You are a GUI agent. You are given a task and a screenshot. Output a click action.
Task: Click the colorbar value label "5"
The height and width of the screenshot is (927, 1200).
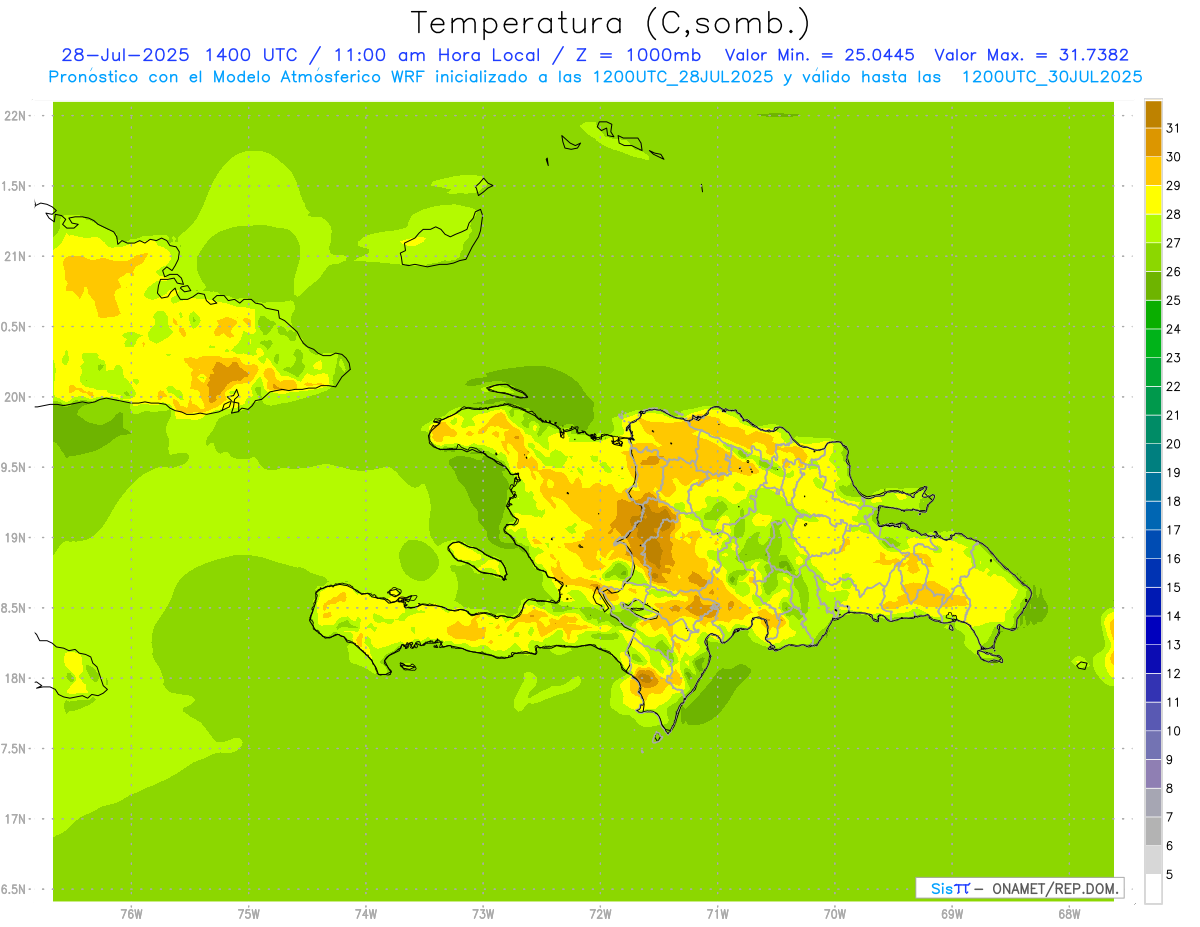tap(1169, 874)
